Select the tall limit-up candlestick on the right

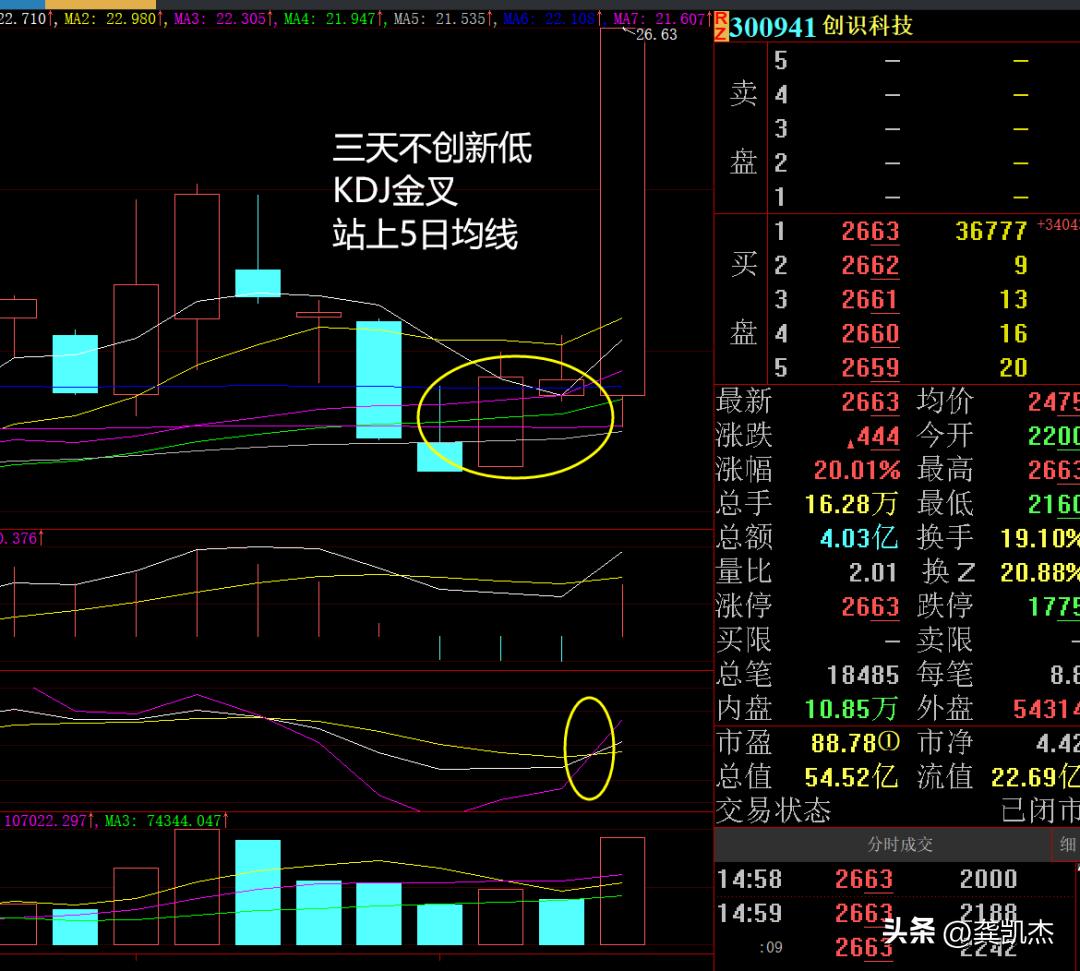[622, 211]
